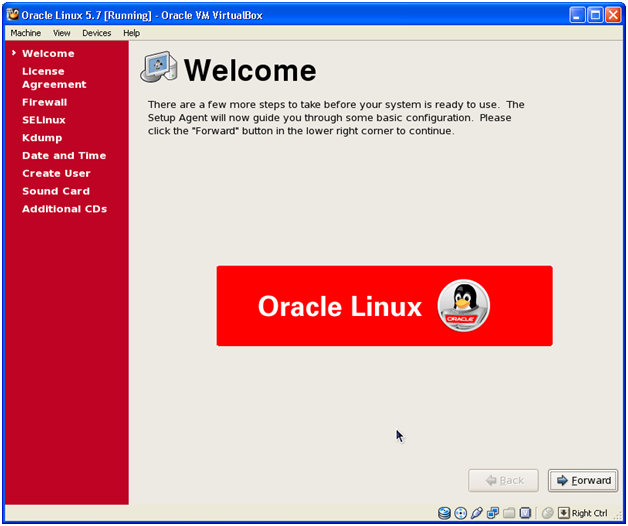Click the mouse integration status icon
Image resolution: width=628 pixels, height=526 pixels.
click(547, 513)
